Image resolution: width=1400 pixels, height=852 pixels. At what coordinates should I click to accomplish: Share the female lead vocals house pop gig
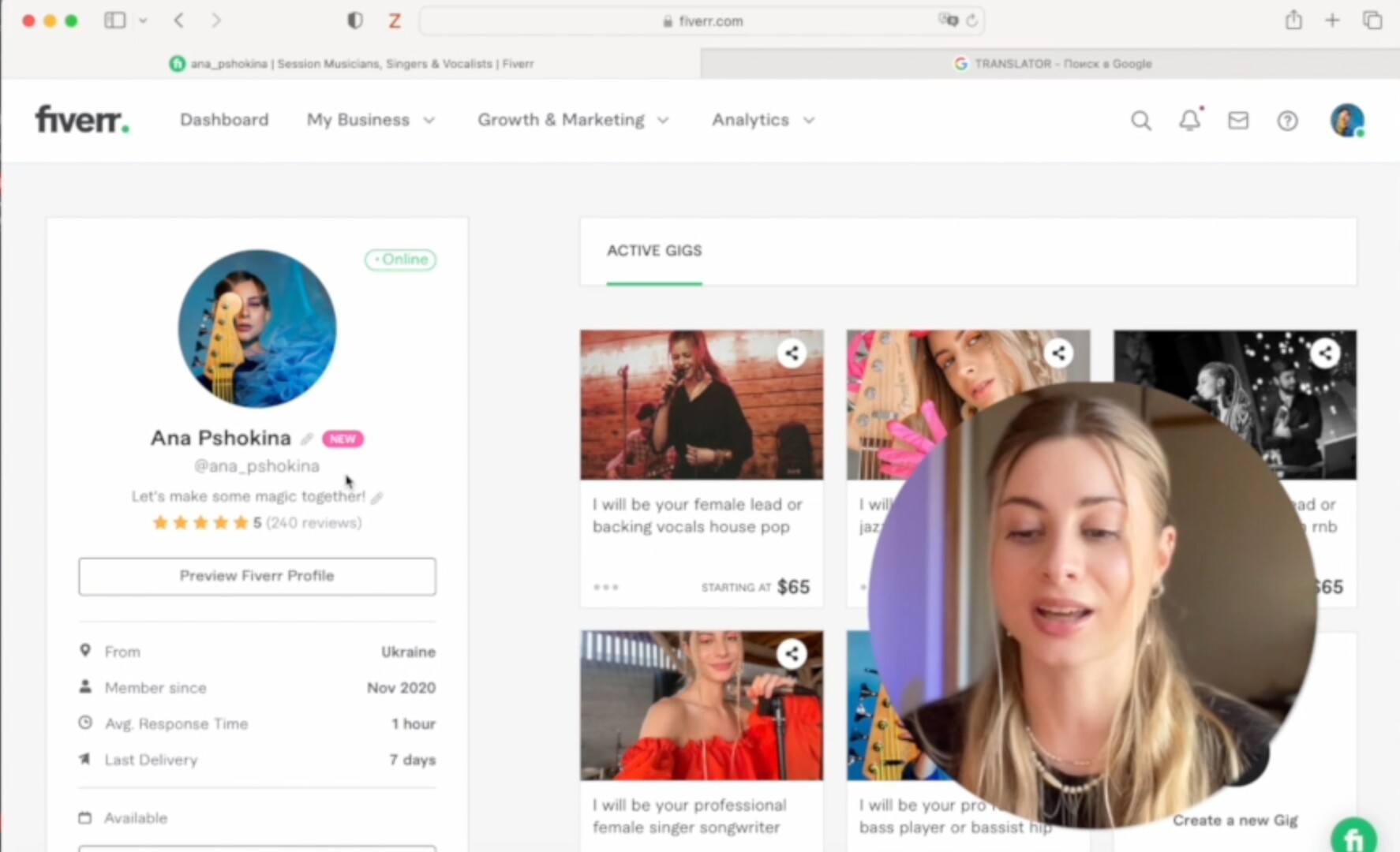tap(792, 353)
